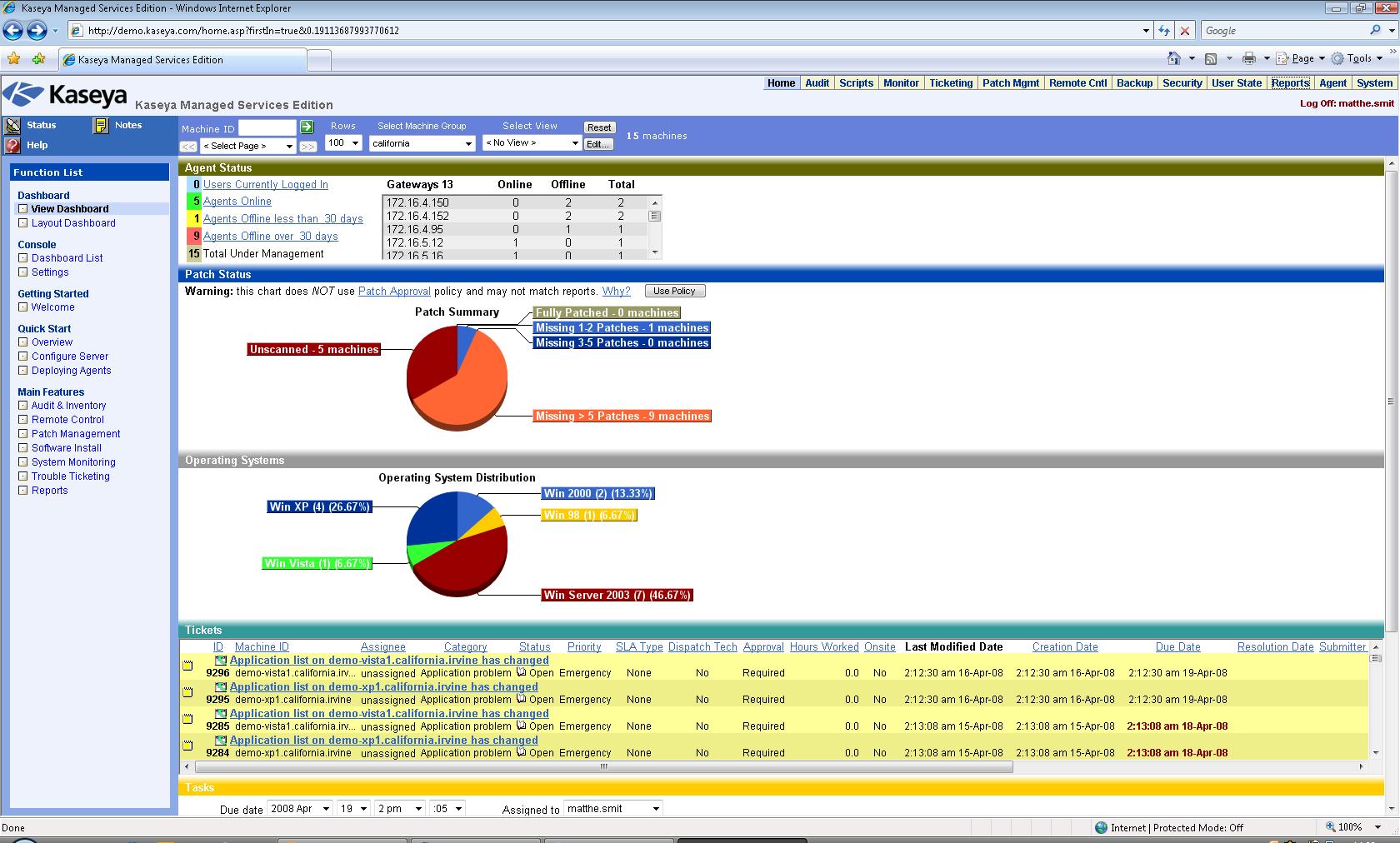The height and width of the screenshot is (843, 1400).
Task: Open the Audit tab
Action: tap(817, 83)
